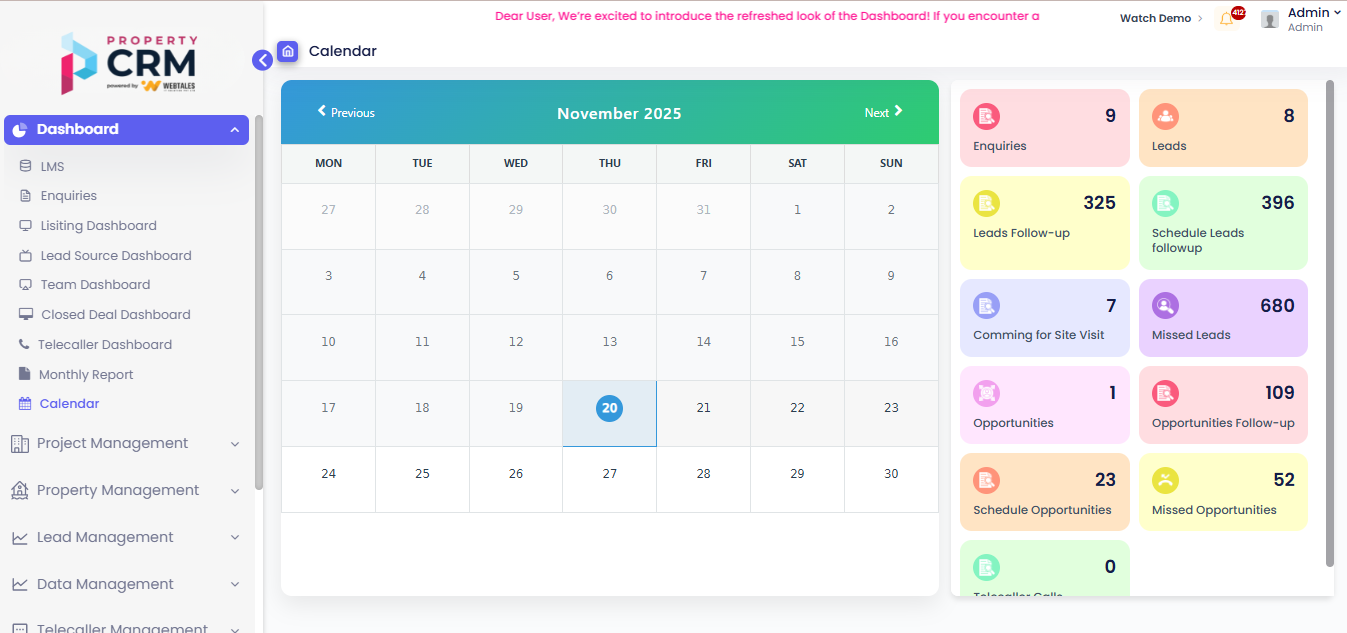Image resolution: width=1347 pixels, height=633 pixels.
Task: Click the Missed Leads card icon
Action: click(1165, 306)
